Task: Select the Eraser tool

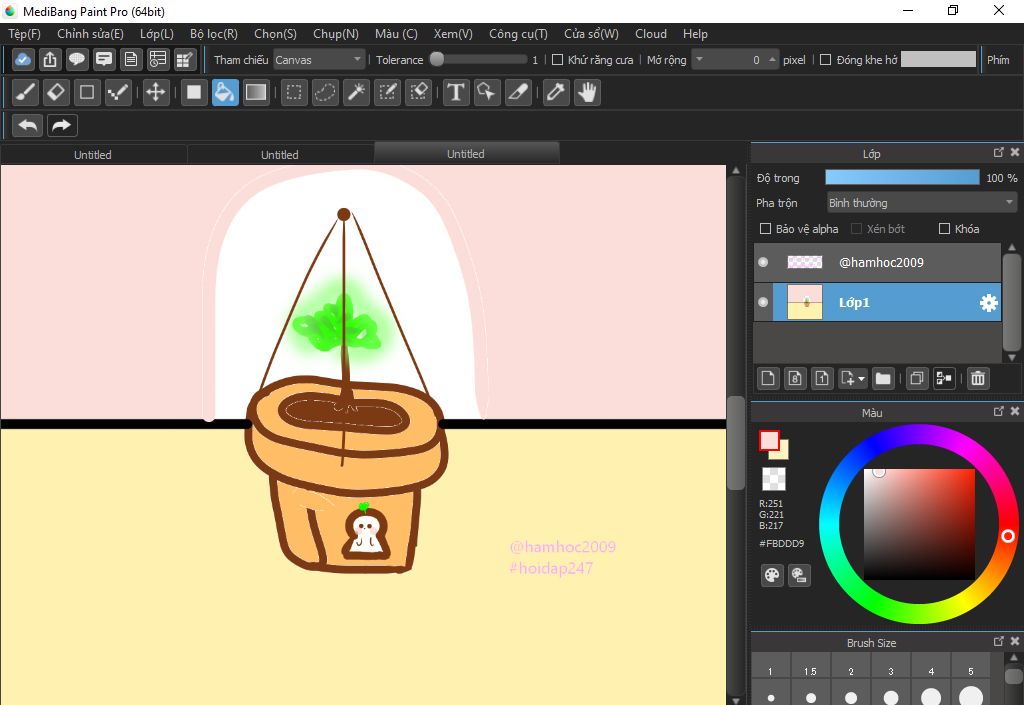Action: coord(56,93)
